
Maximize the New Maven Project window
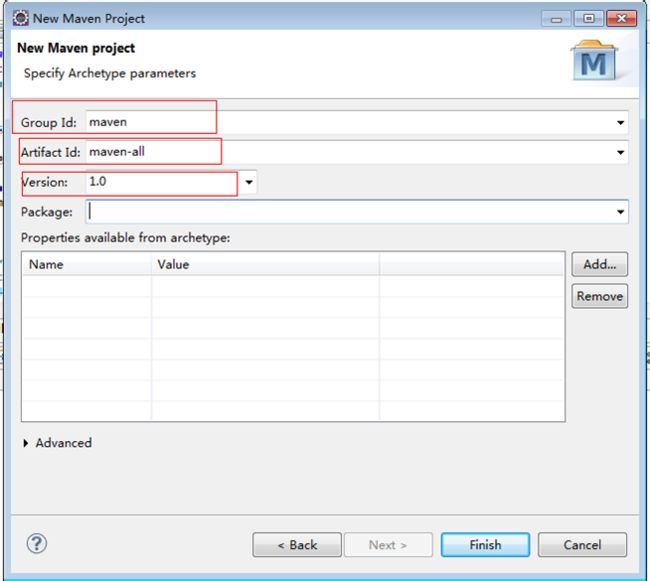point(588,19)
